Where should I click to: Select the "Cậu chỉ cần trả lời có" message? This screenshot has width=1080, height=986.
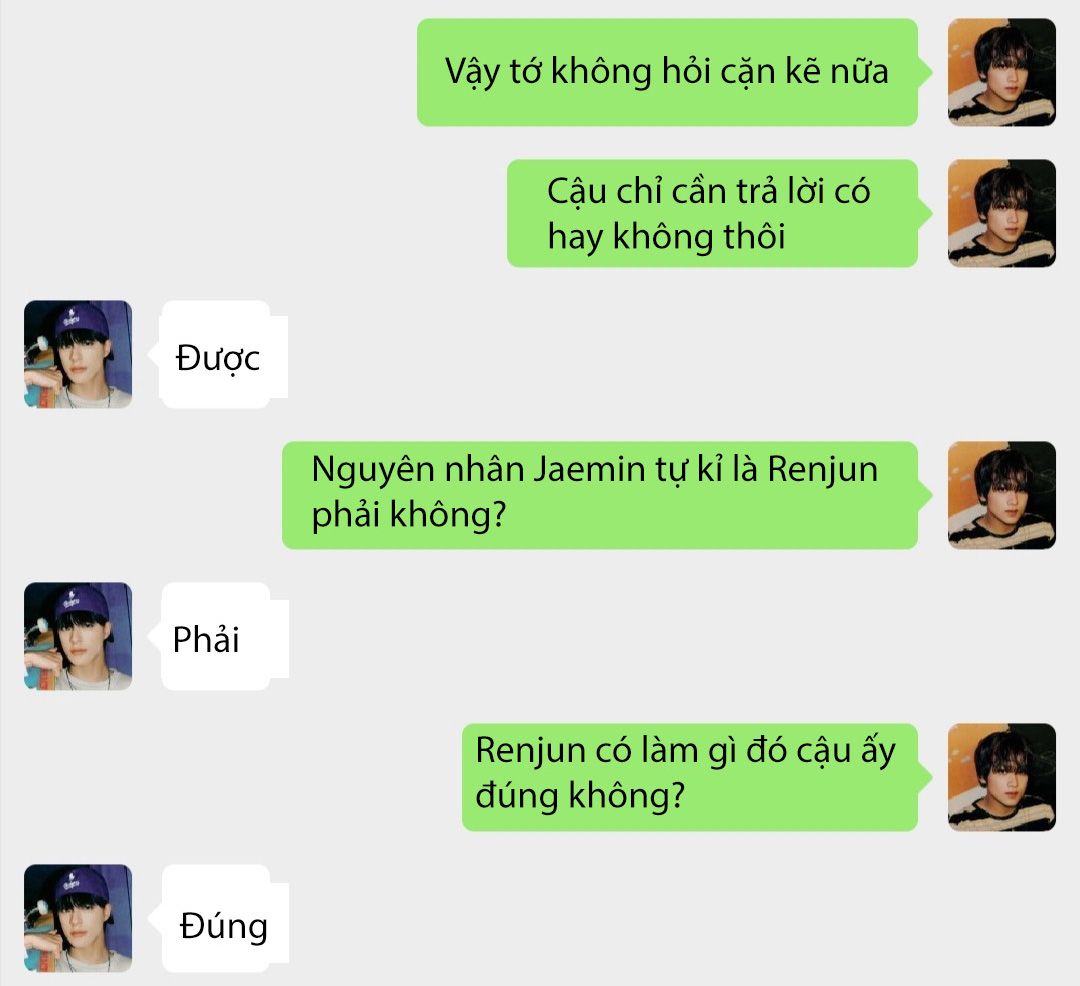(713, 213)
